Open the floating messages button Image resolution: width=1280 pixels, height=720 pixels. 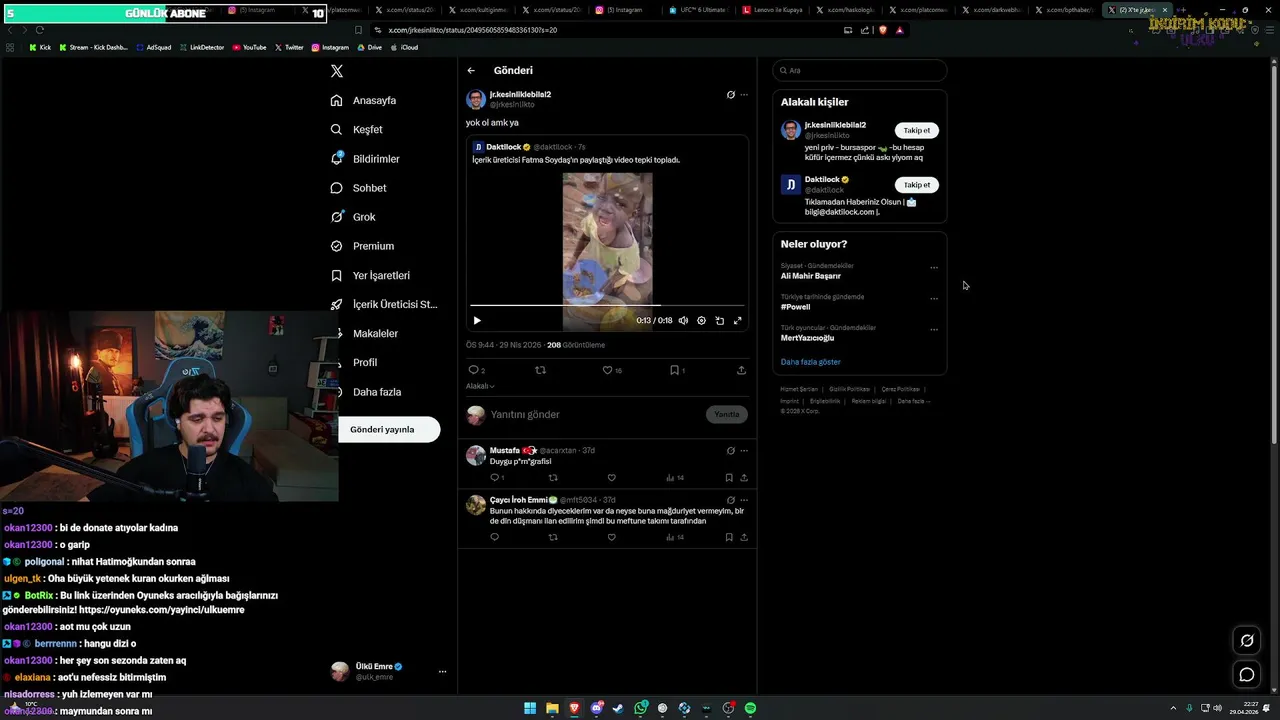1247,675
